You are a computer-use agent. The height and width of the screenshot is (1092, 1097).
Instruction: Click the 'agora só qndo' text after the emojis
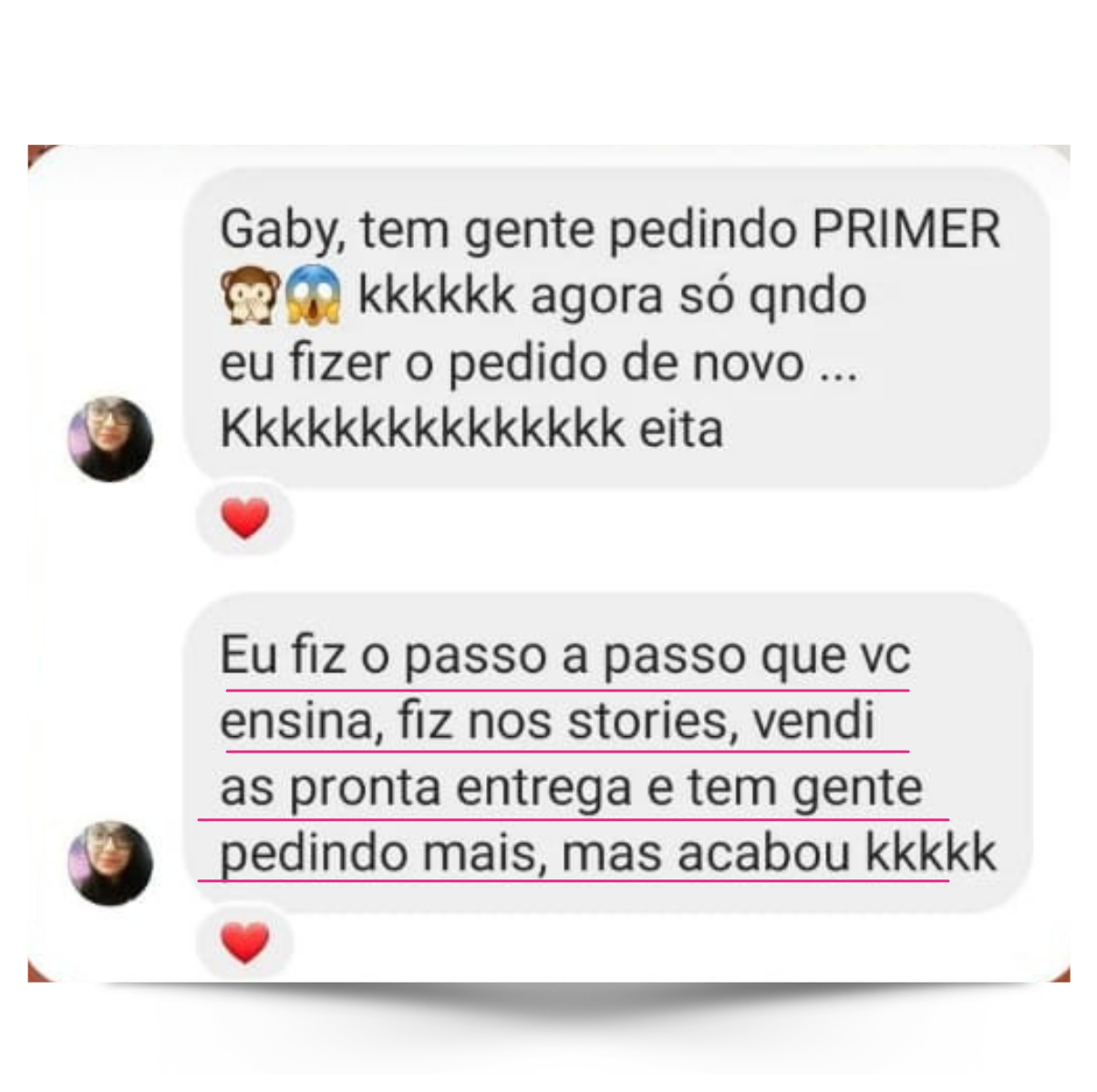(698, 296)
